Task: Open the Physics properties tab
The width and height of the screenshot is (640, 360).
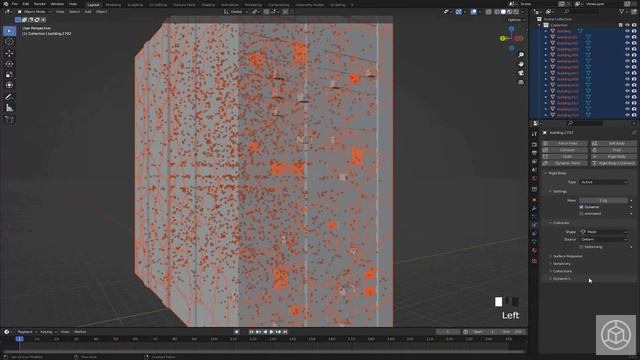Action: (534, 225)
